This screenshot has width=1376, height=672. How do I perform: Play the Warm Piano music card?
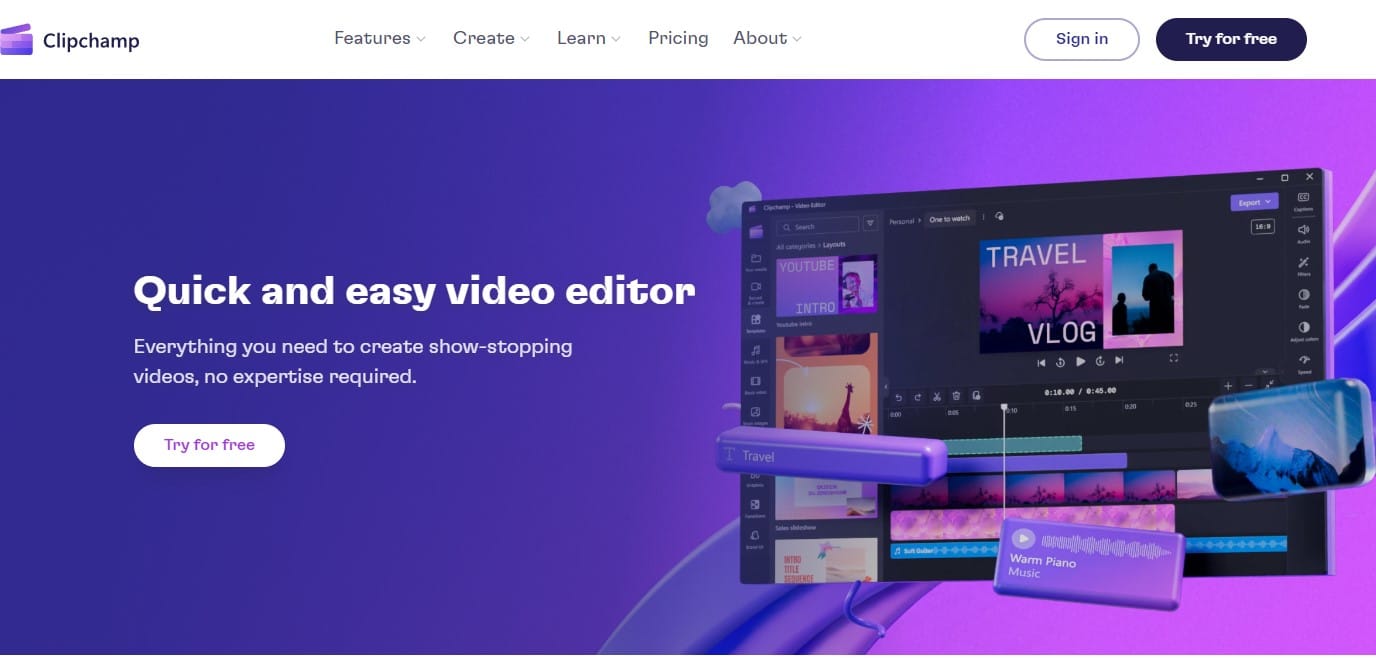tap(1023, 539)
